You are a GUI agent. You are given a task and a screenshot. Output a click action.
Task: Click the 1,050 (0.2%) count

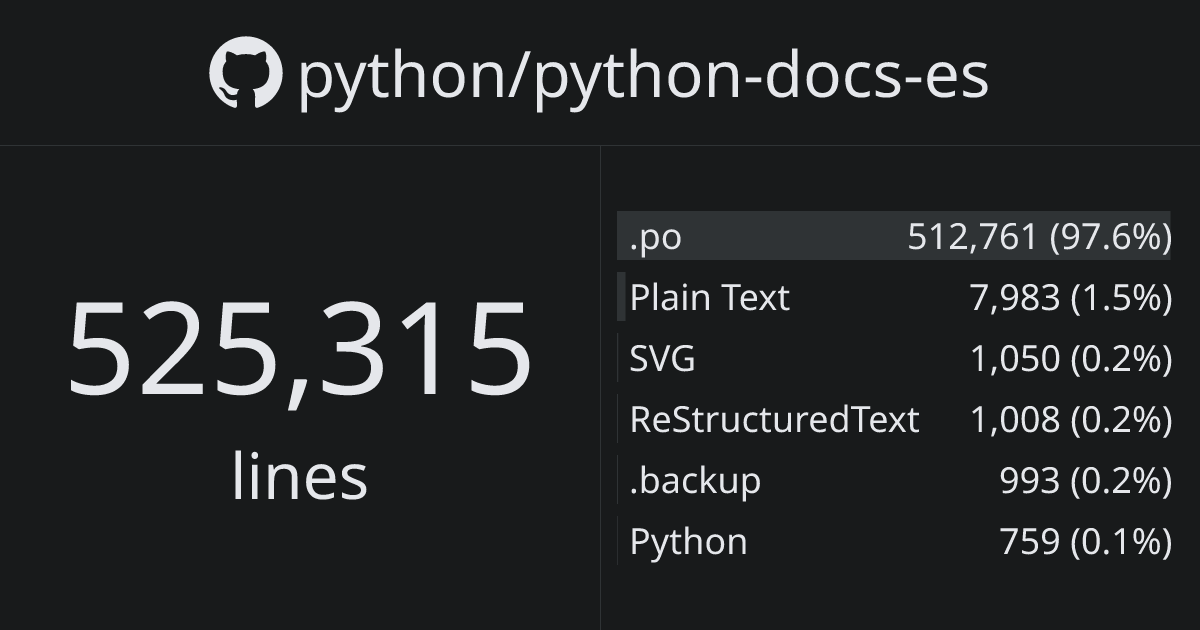1070,359
